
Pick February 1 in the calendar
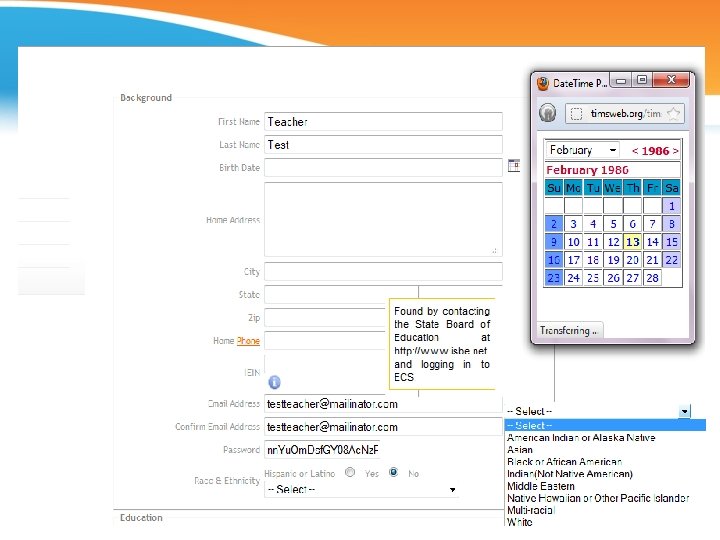click(671, 206)
